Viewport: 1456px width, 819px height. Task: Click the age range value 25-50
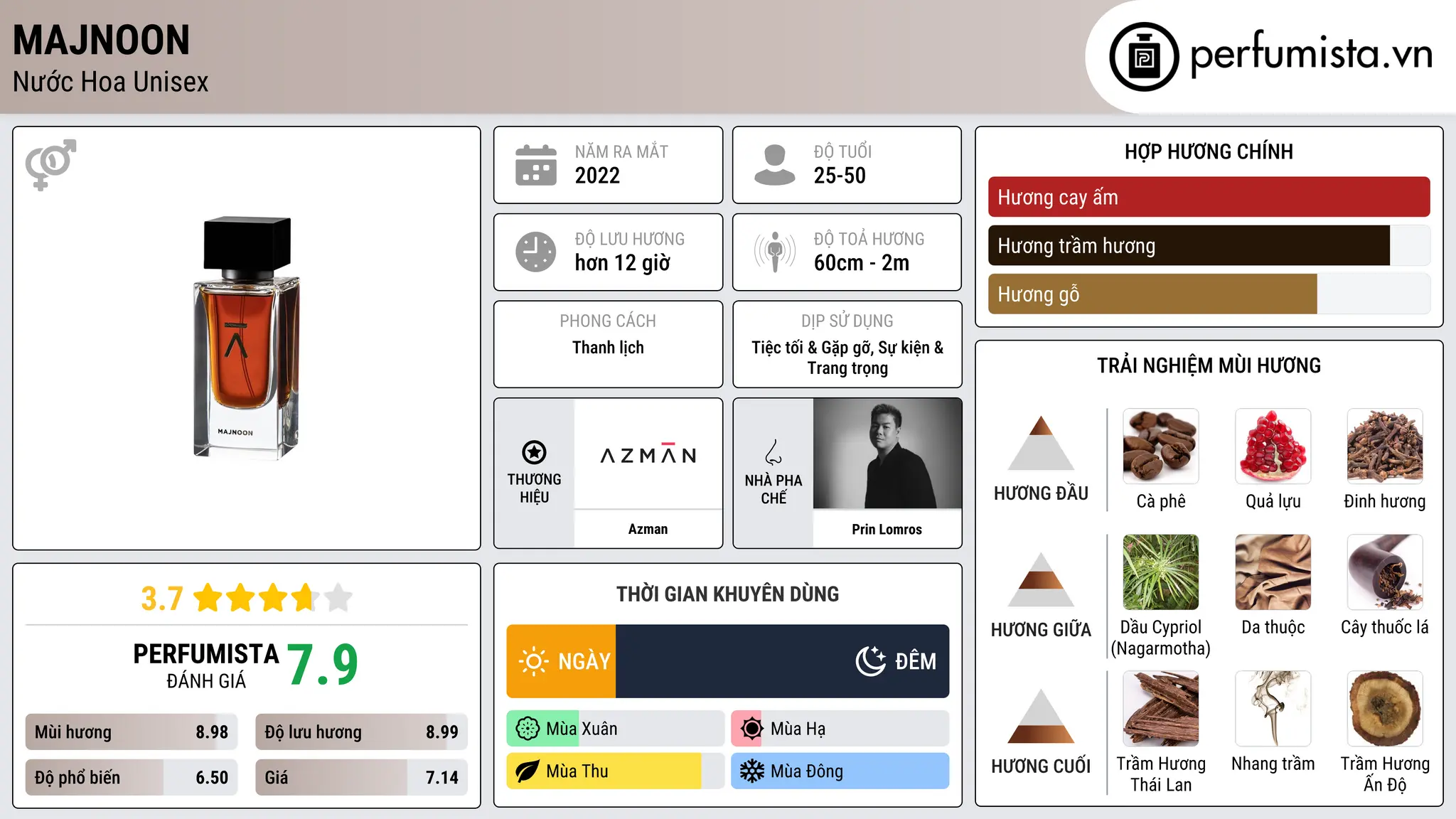pyautogui.click(x=840, y=176)
